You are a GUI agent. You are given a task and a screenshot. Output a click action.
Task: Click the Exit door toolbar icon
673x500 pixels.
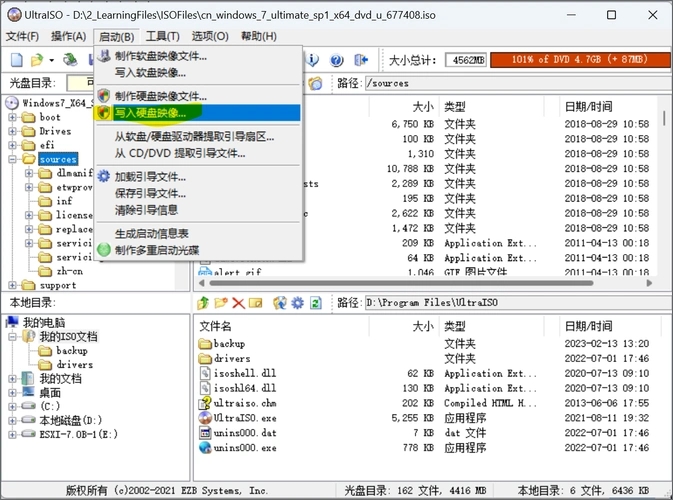[361, 60]
